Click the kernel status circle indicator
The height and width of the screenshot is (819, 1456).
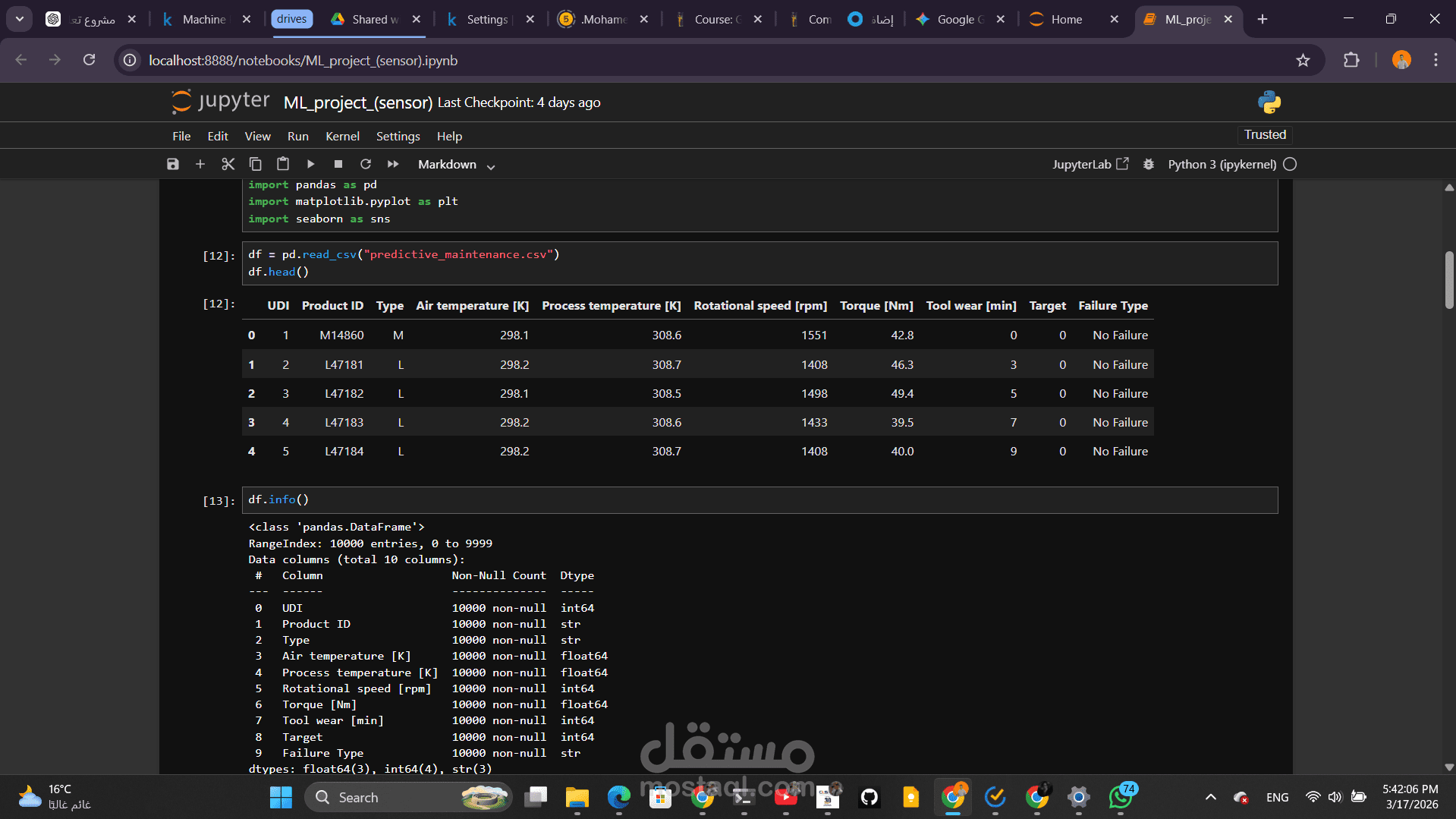(1290, 164)
